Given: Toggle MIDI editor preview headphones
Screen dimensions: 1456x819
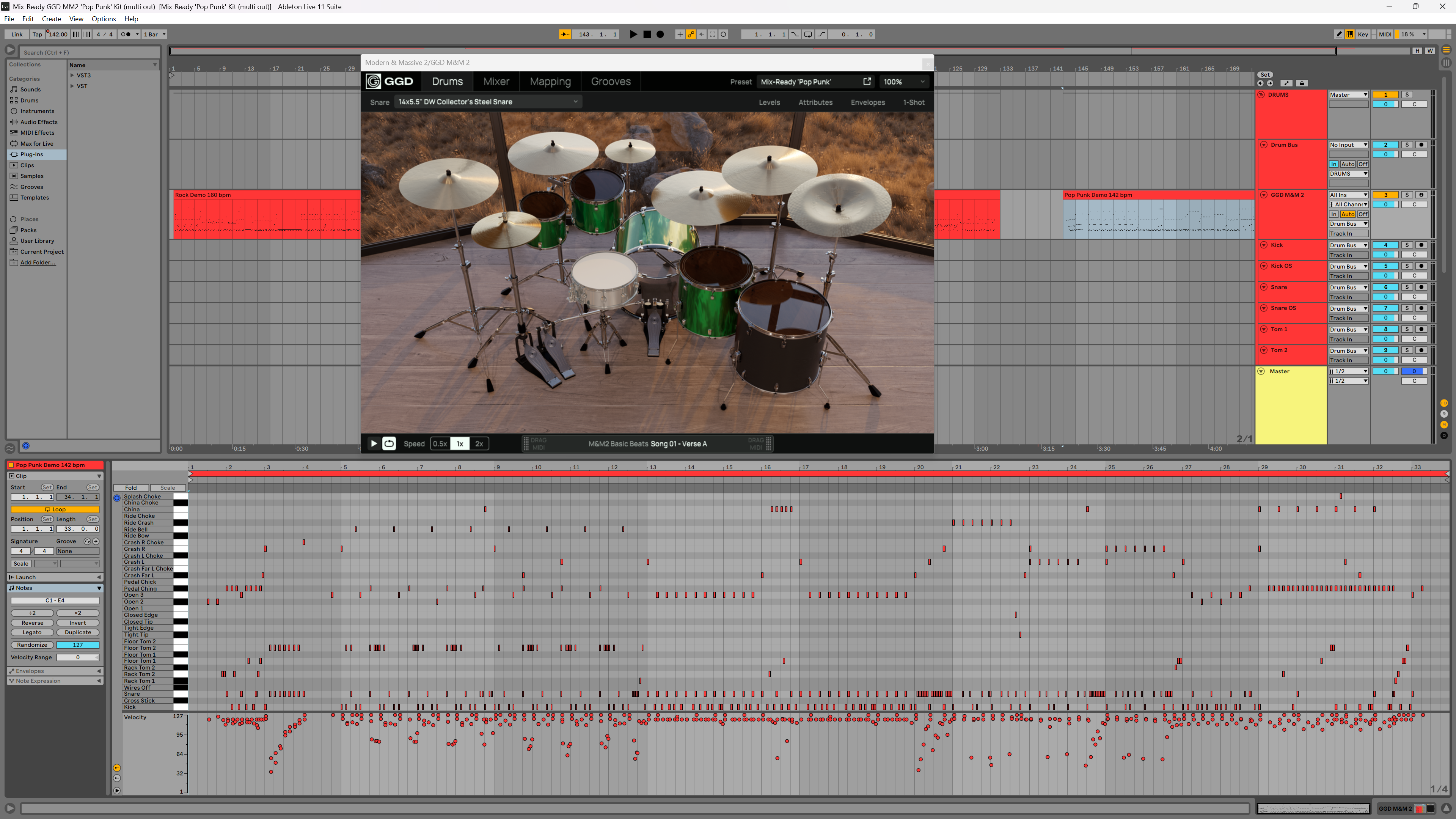Looking at the screenshot, I should coord(117,498).
